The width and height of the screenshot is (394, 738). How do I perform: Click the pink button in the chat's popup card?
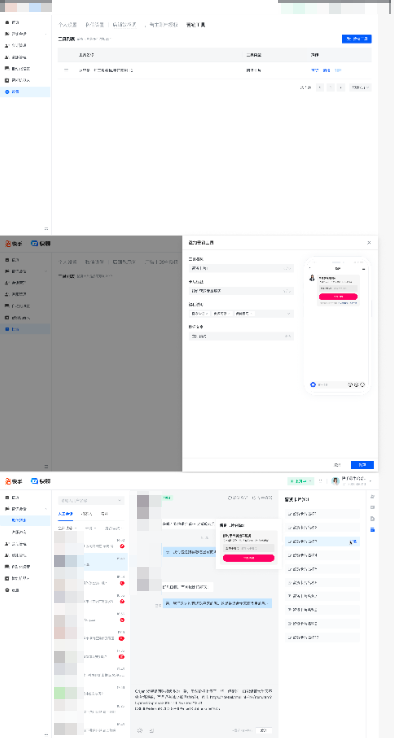(x=249, y=558)
